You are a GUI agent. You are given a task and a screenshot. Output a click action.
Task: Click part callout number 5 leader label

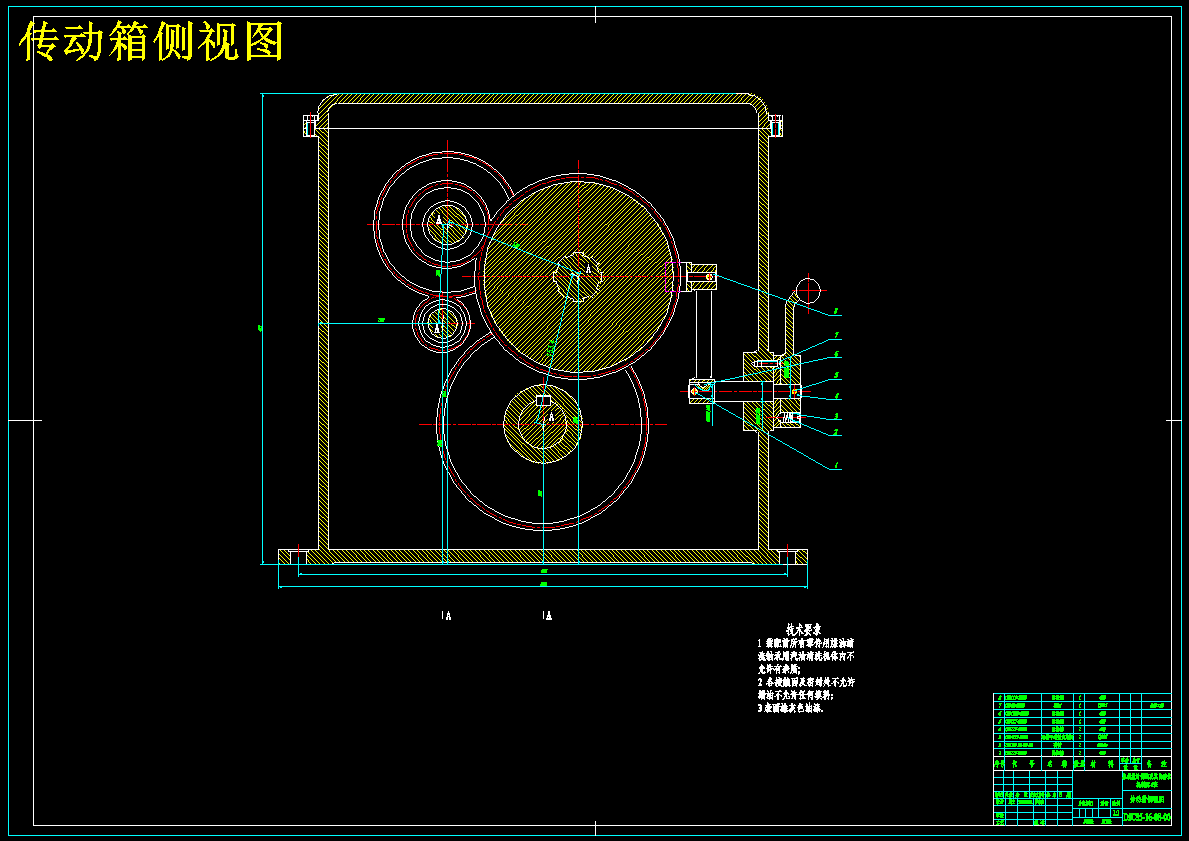(836, 375)
